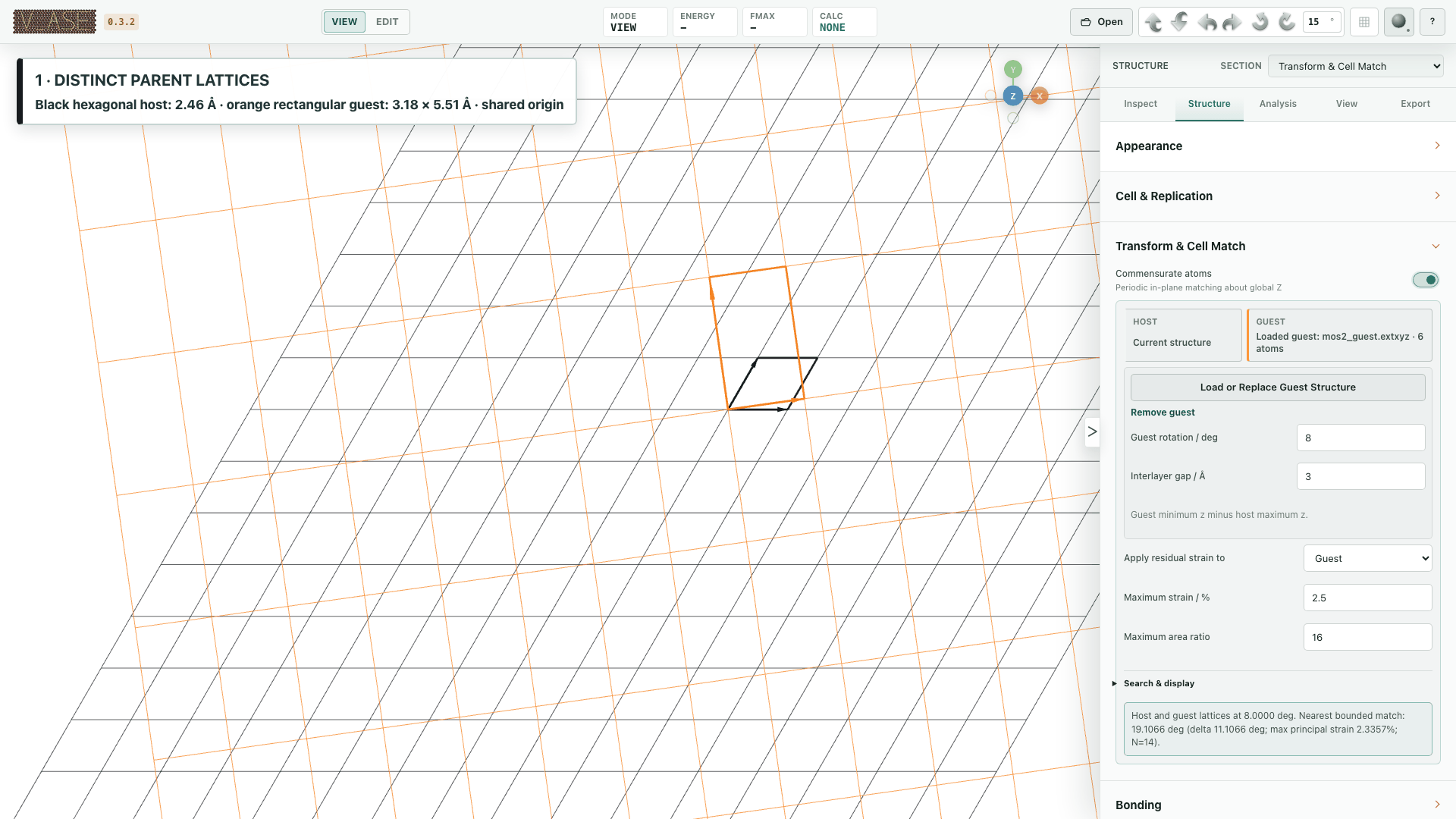Expand the Cell & Replication section

coord(1278,196)
